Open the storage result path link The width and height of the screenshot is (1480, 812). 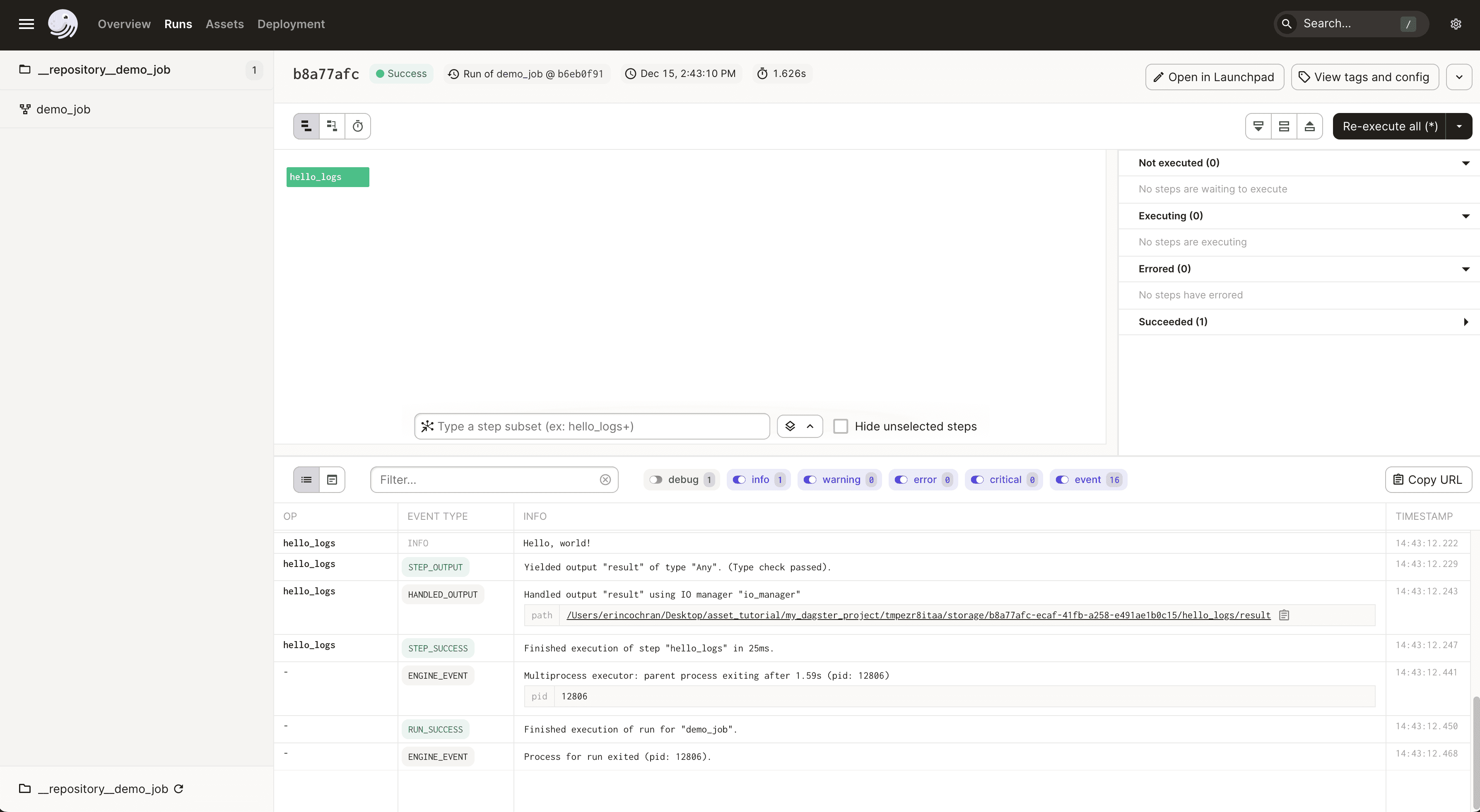click(x=918, y=615)
